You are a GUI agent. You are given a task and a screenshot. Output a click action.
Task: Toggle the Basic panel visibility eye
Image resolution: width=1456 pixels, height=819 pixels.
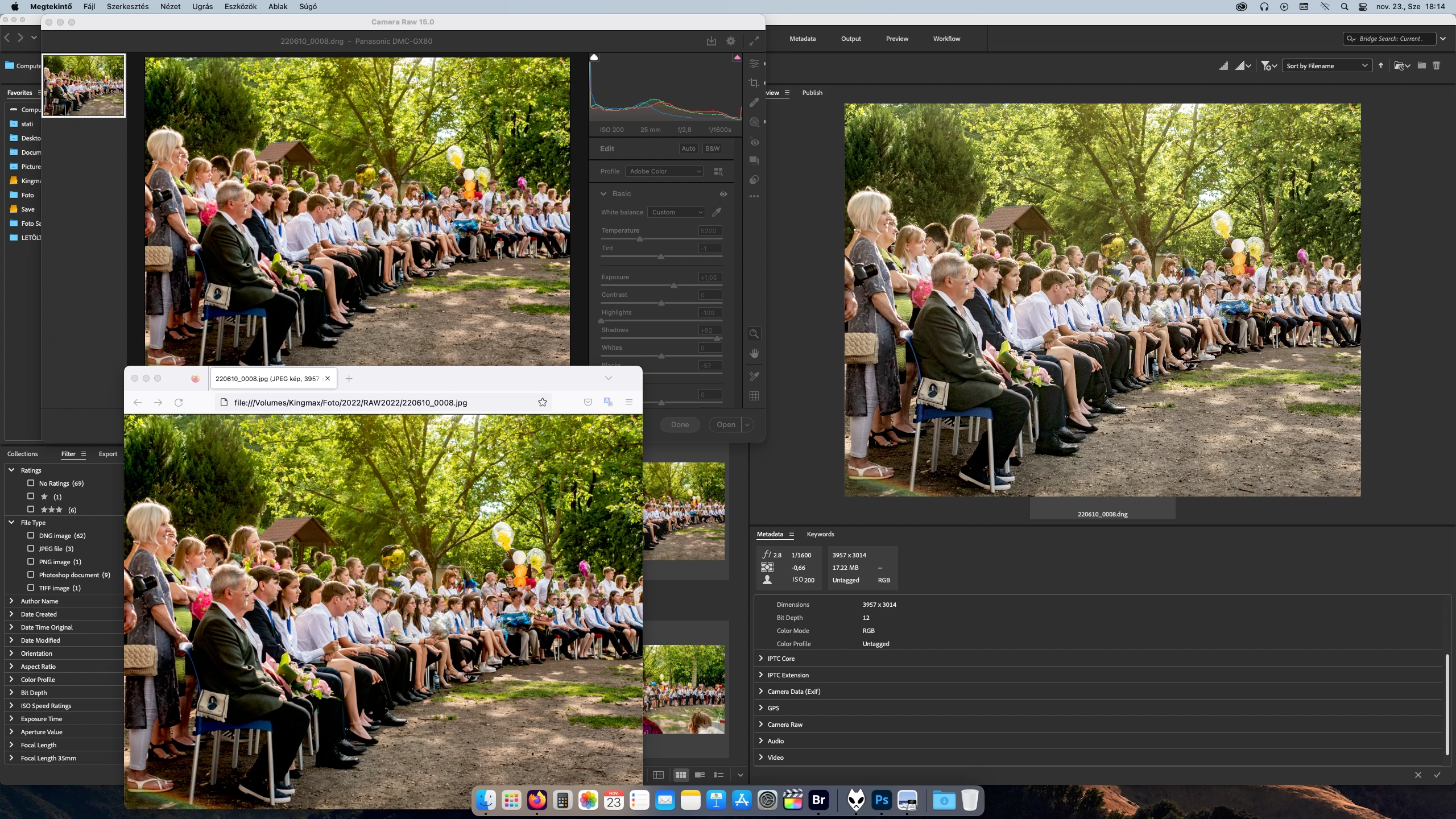723,194
